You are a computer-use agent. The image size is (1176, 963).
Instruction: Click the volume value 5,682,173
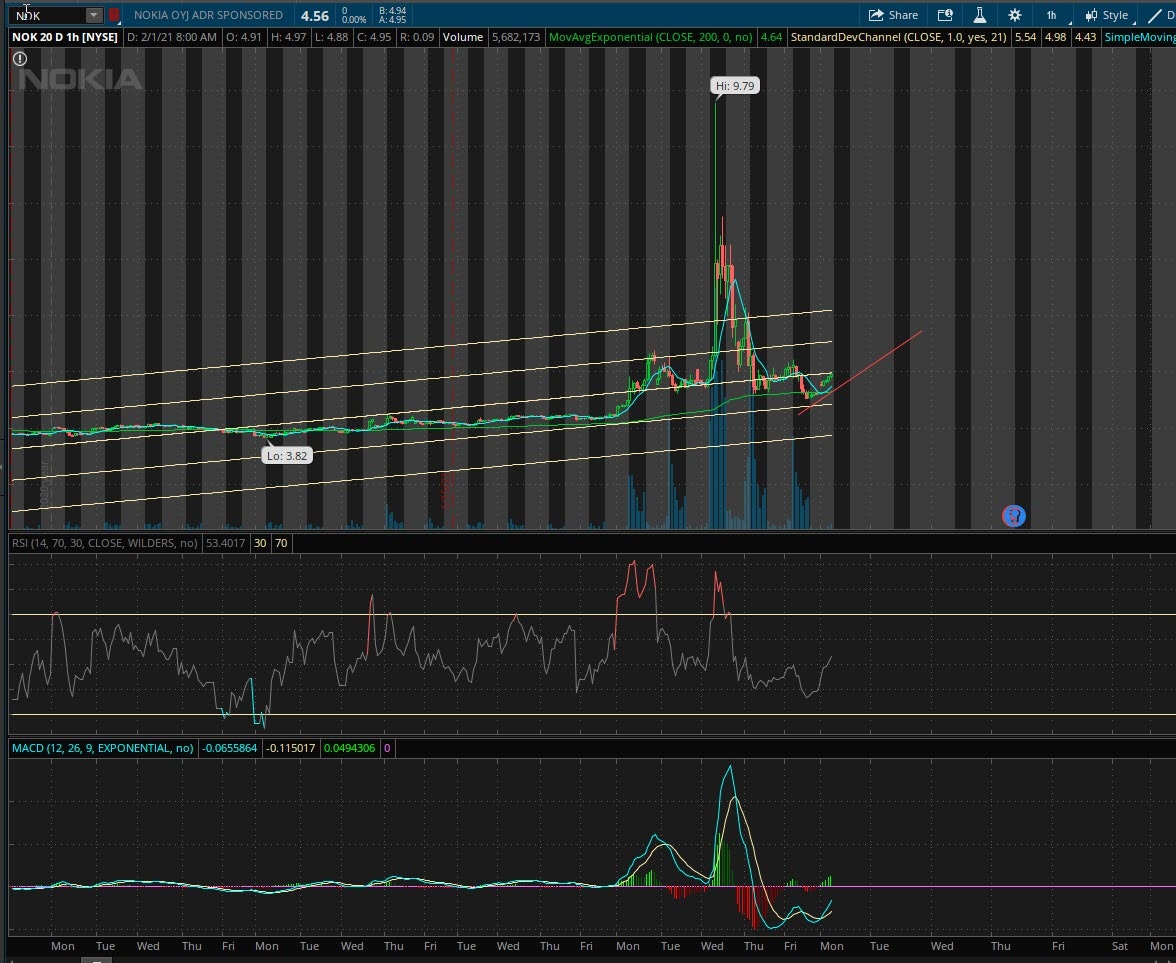click(516, 37)
